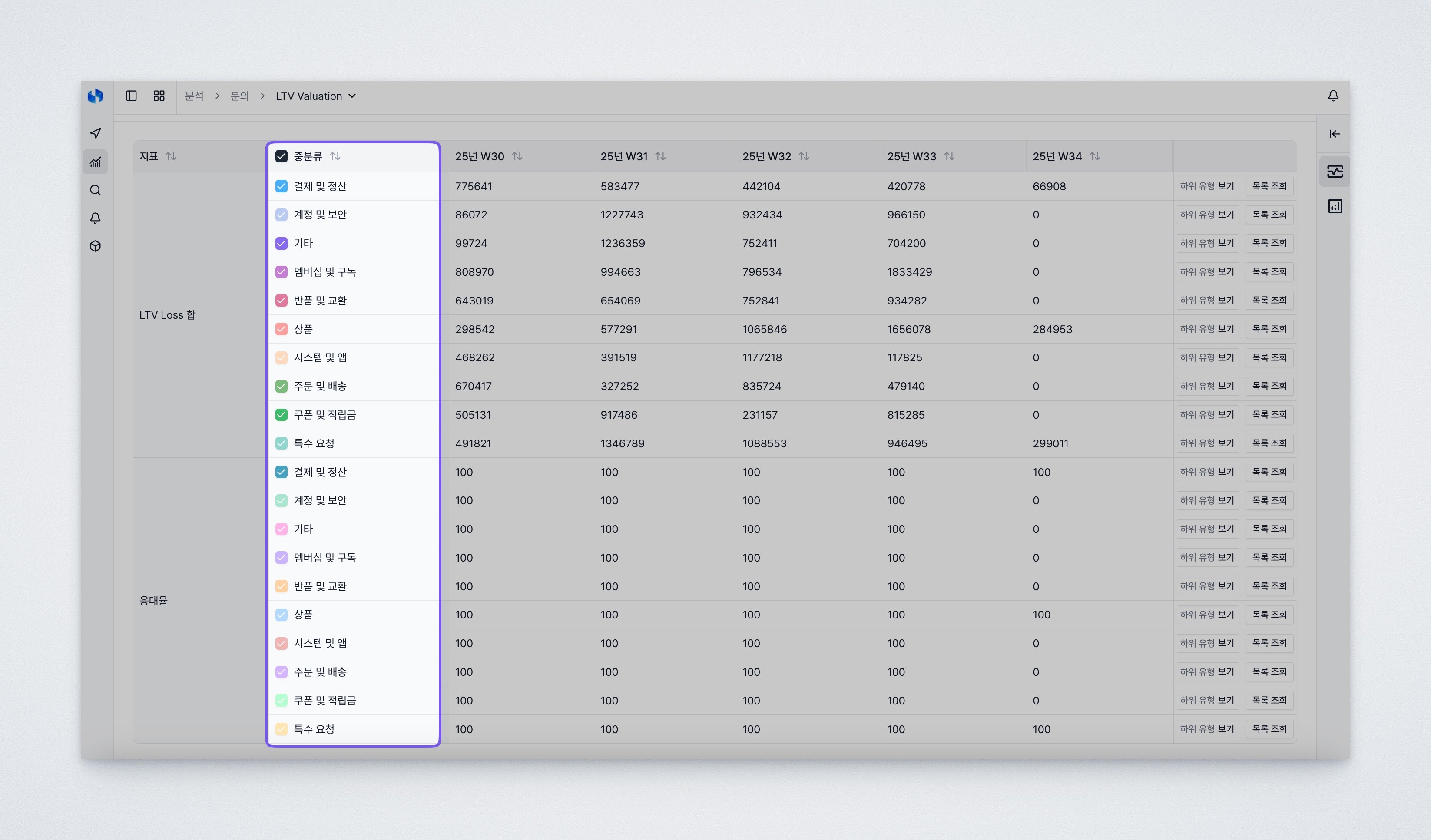This screenshot has height=840, width=1431.
Task: Click the 문의 breadcrumb item
Action: pos(239,96)
